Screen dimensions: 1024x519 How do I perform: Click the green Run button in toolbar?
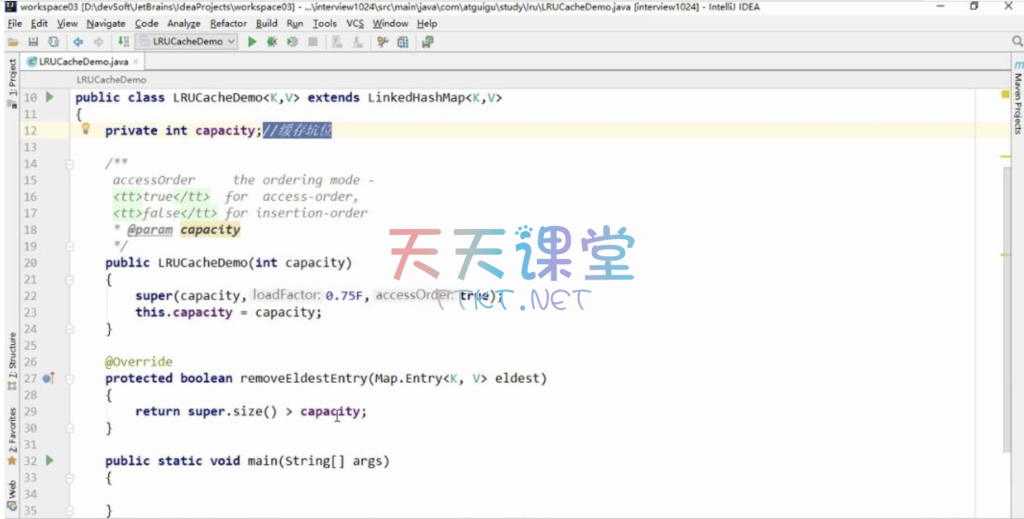click(x=252, y=42)
